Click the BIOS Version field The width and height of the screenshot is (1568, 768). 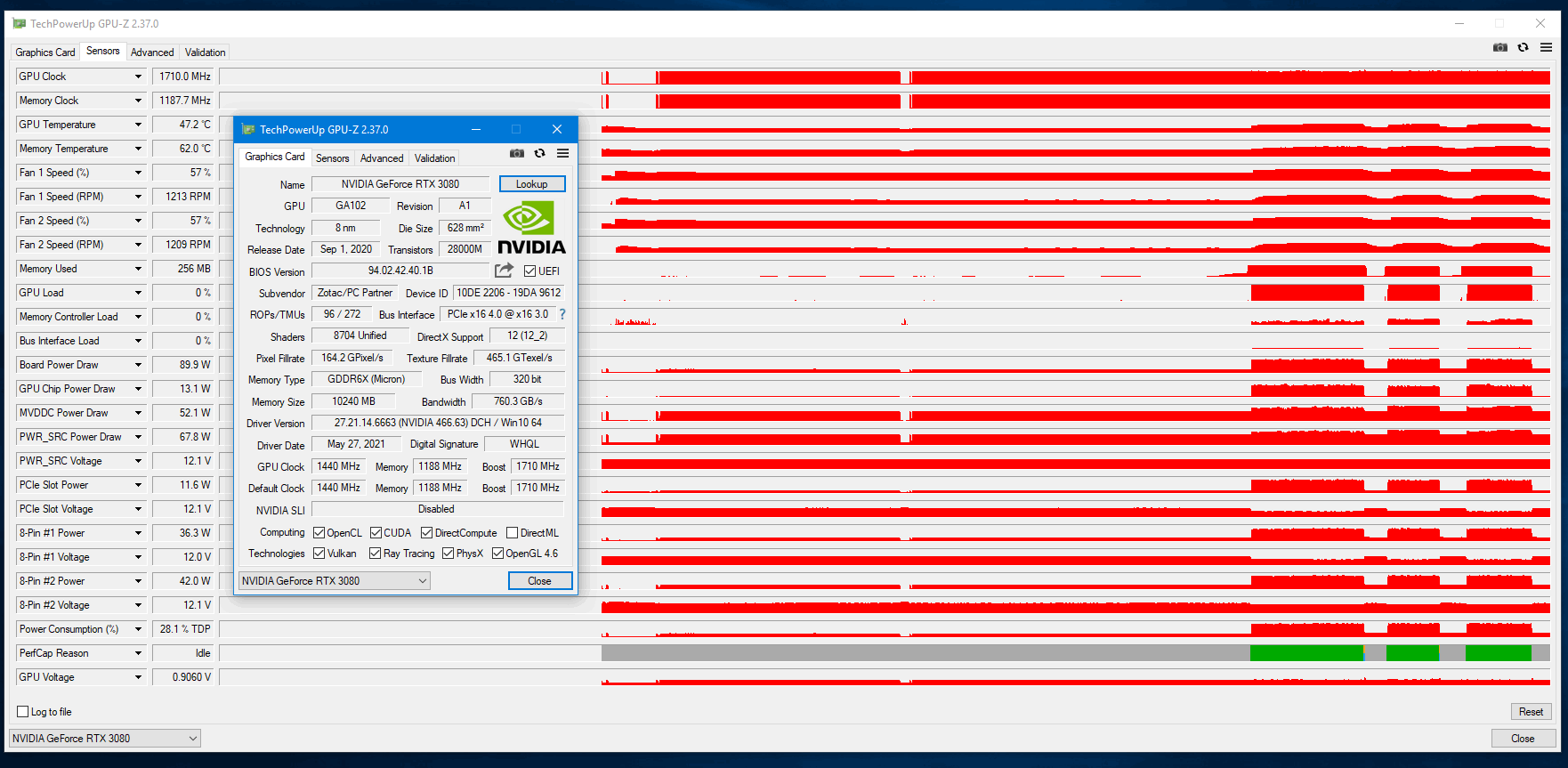(400, 271)
